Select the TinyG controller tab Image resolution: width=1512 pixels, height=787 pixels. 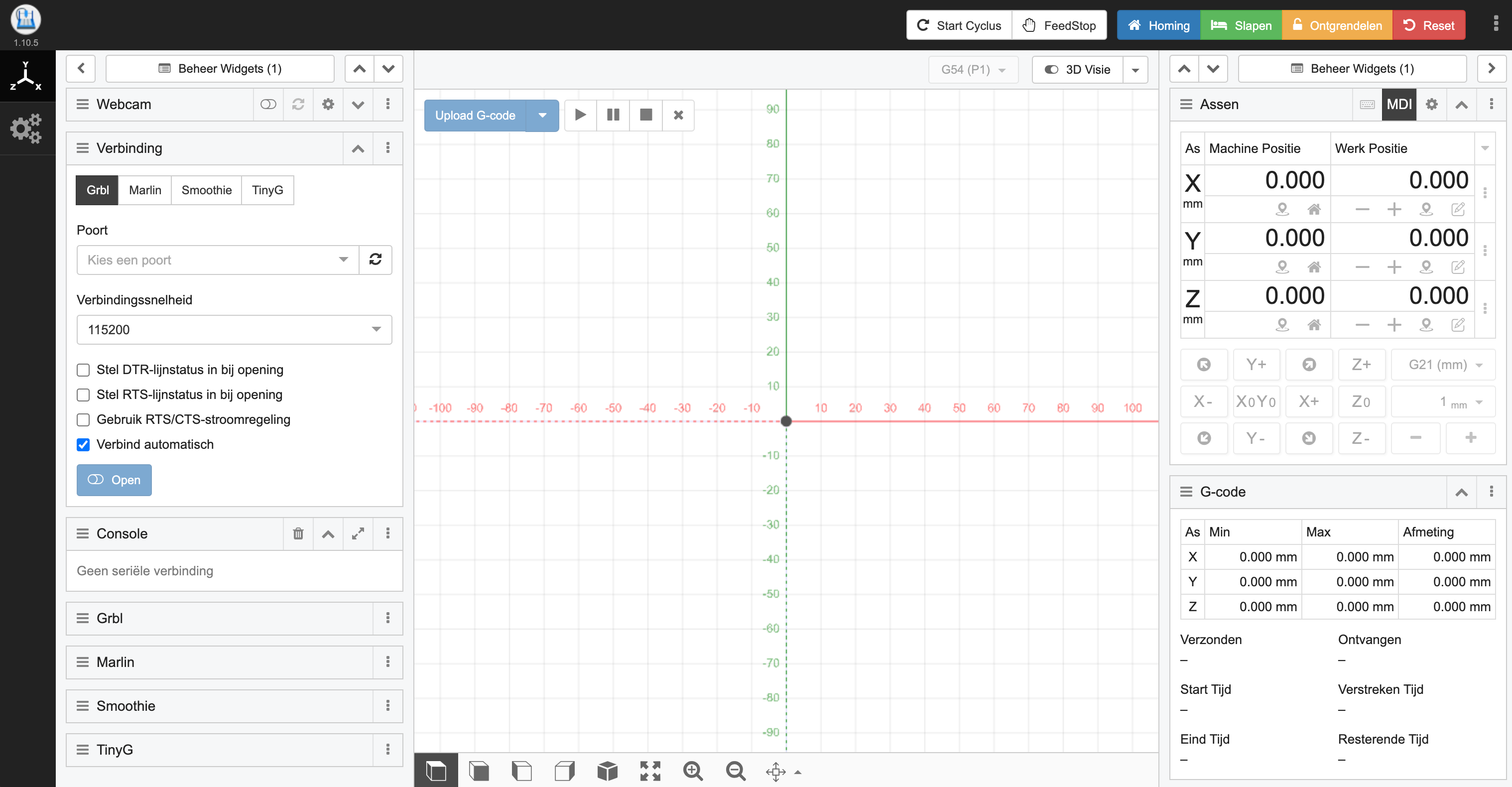267,190
